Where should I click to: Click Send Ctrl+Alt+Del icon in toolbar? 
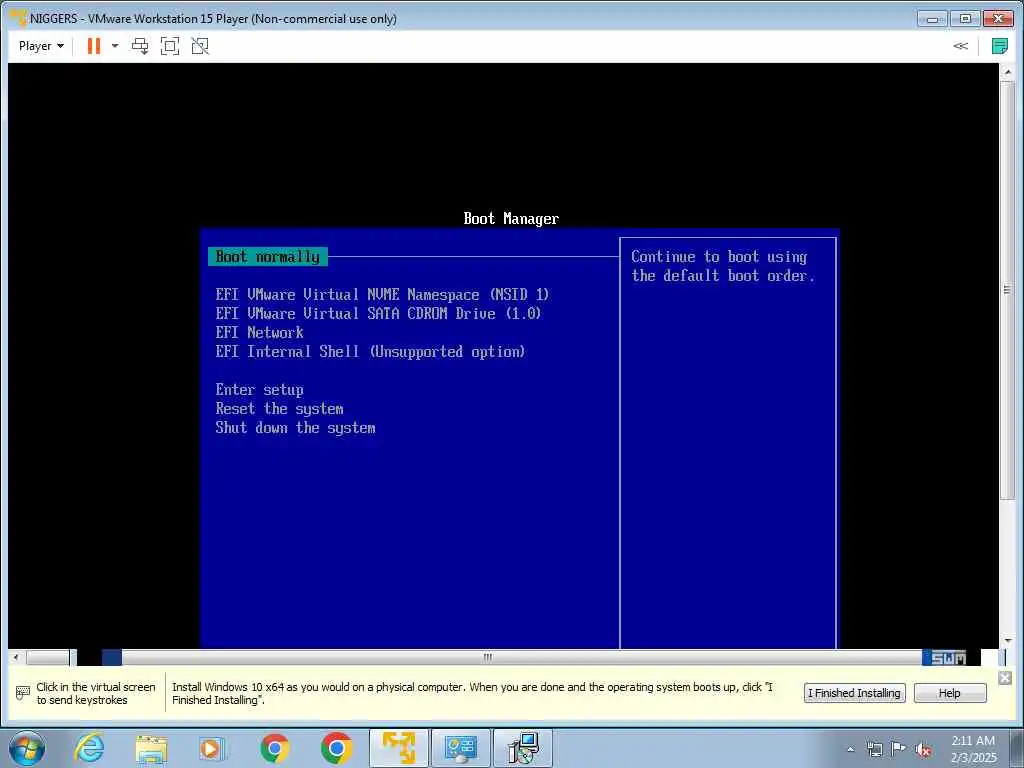140,46
